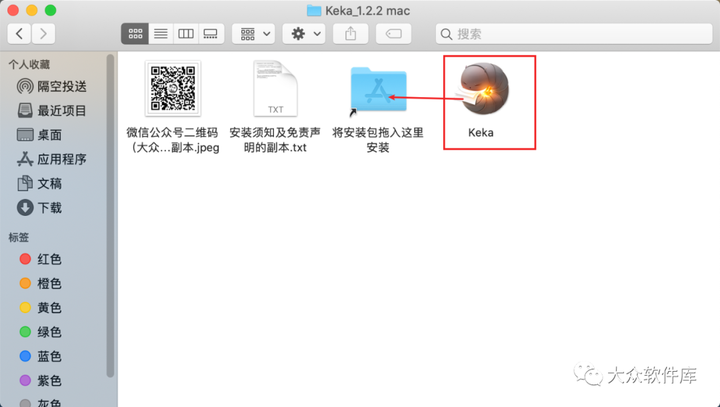Click the file name 安装须知及免责声明的副本.txt

tap(275, 140)
